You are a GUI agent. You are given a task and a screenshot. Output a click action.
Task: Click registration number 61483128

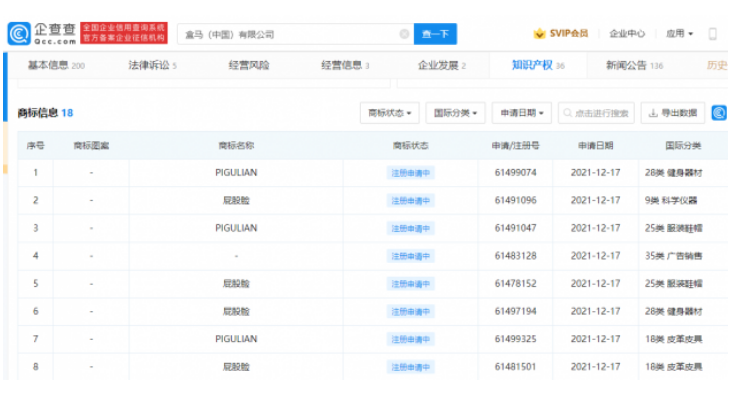click(515, 256)
